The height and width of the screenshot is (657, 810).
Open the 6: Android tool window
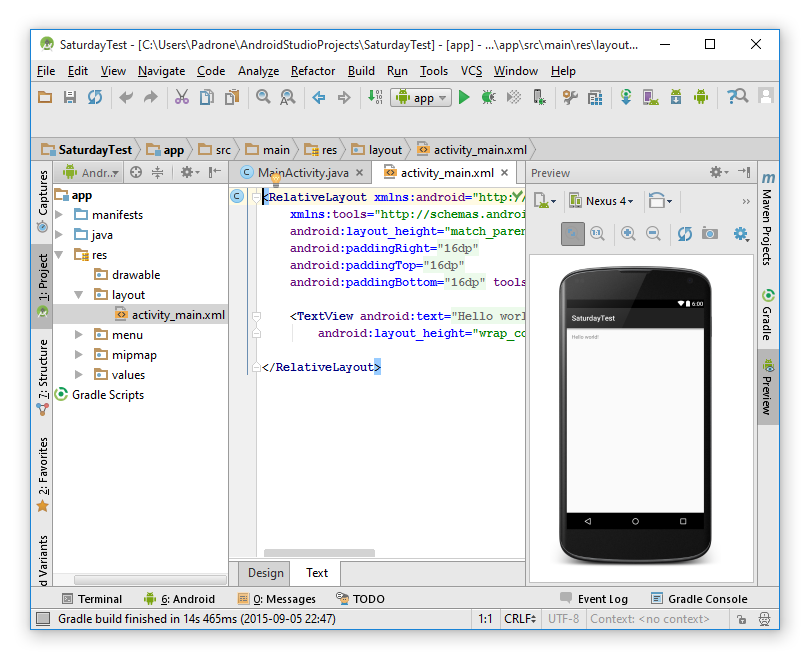[x=179, y=599]
